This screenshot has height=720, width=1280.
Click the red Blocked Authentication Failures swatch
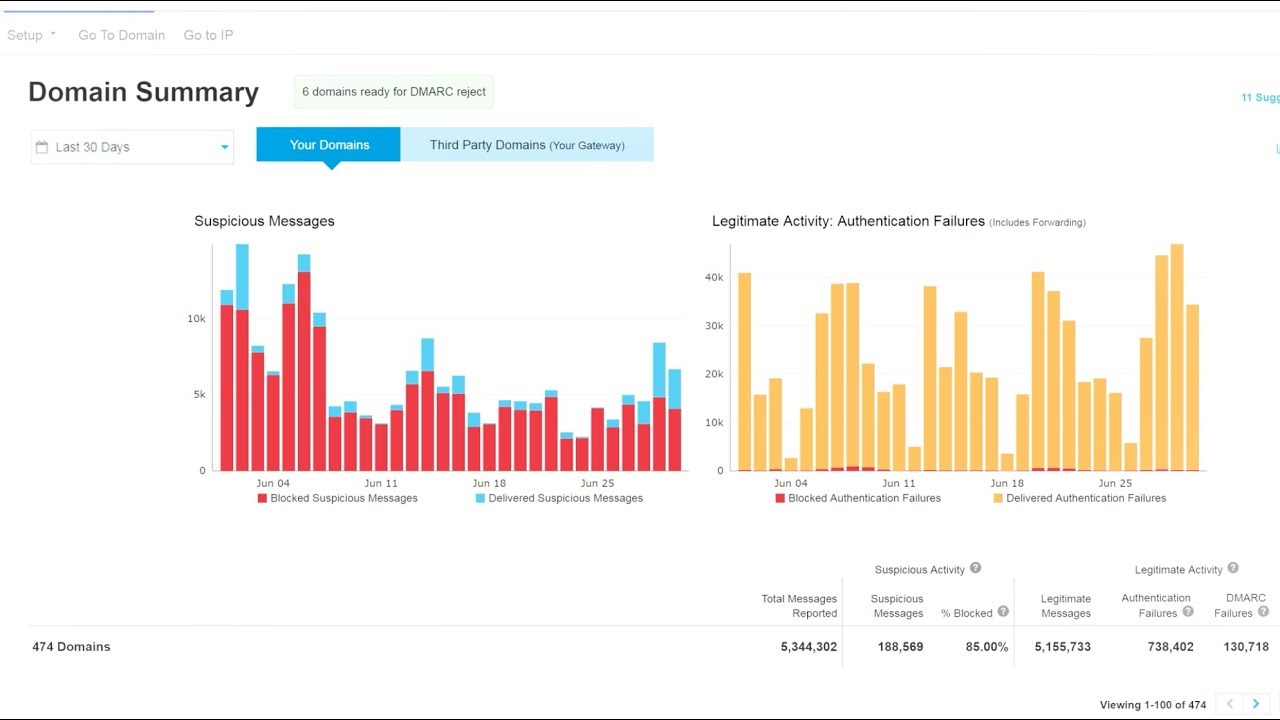(780, 497)
